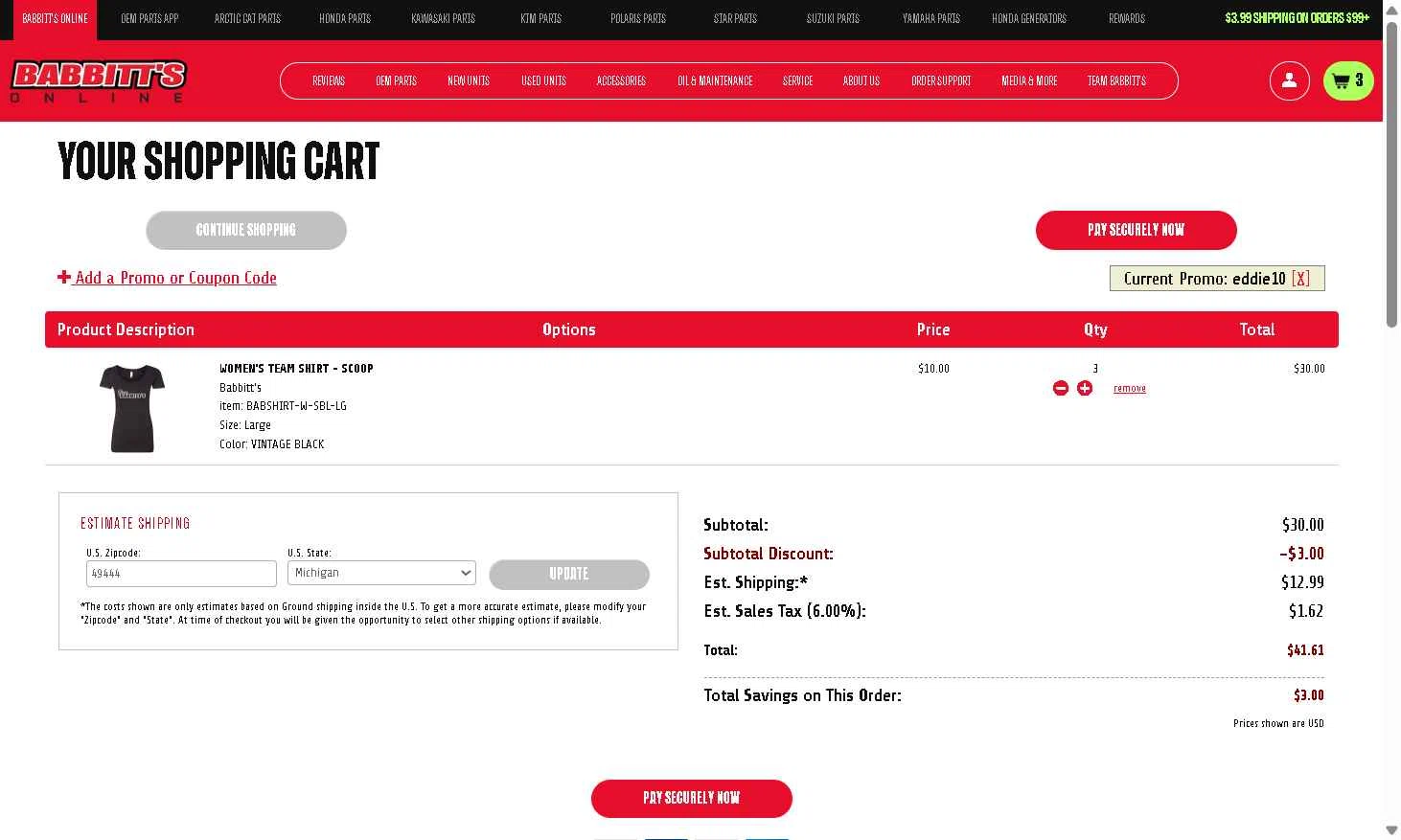Remove the eddie10 promo with the X
This screenshot has width=1401, height=840.
point(1300,279)
